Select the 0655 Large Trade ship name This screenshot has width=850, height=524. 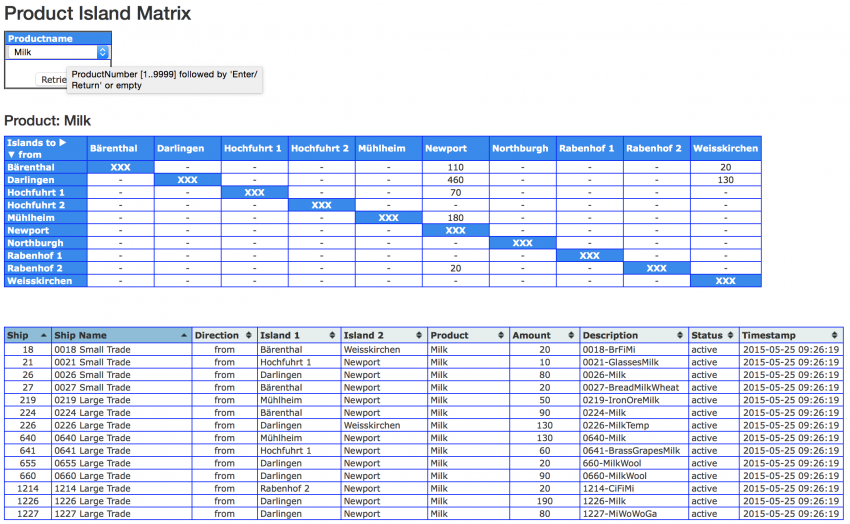point(93,463)
